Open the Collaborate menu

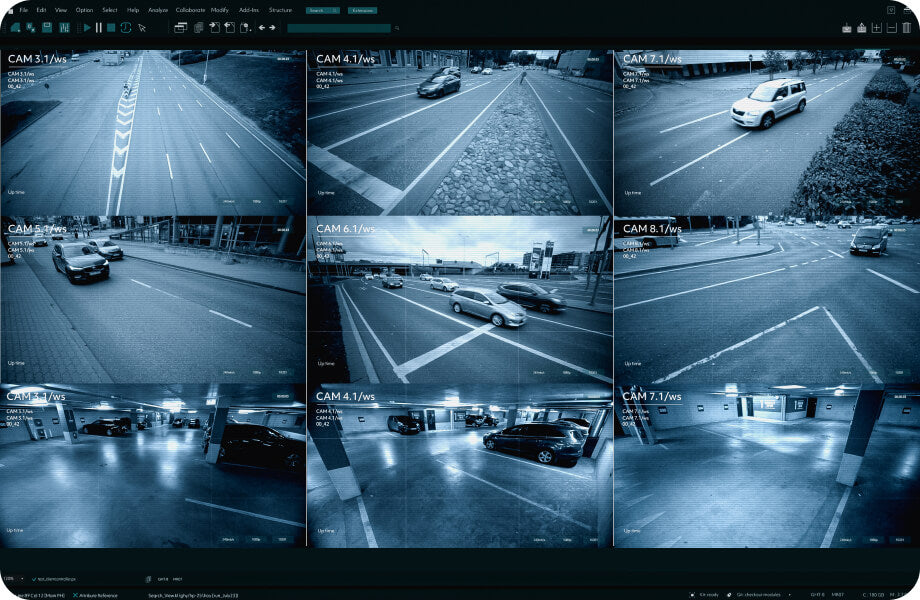[190, 10]
